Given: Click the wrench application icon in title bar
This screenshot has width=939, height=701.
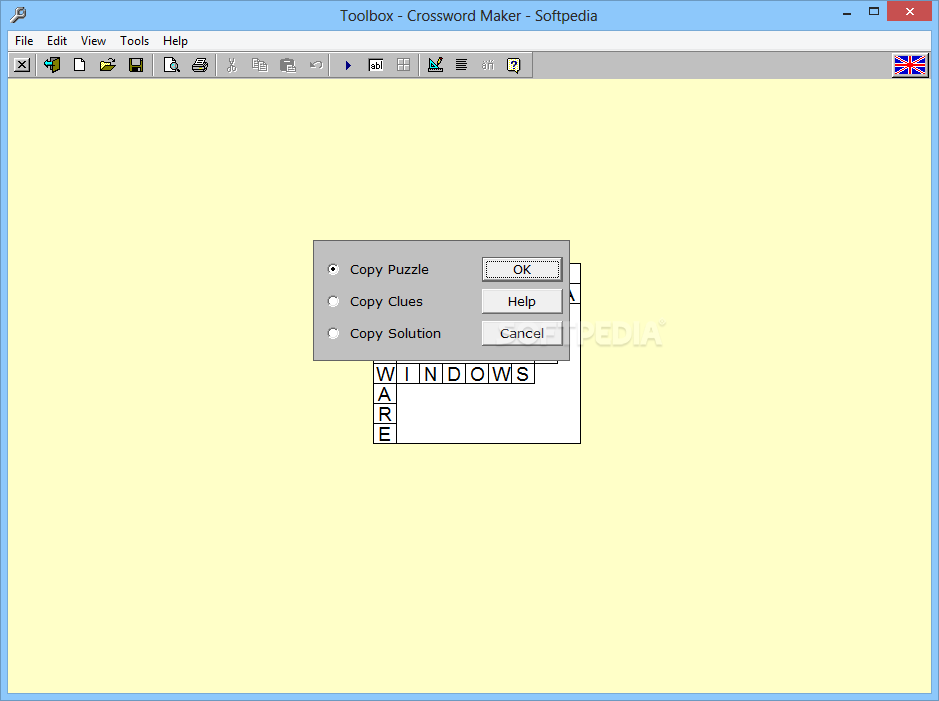Looking at the screenshot, I should pyautogui.click(x=19, y=14).
